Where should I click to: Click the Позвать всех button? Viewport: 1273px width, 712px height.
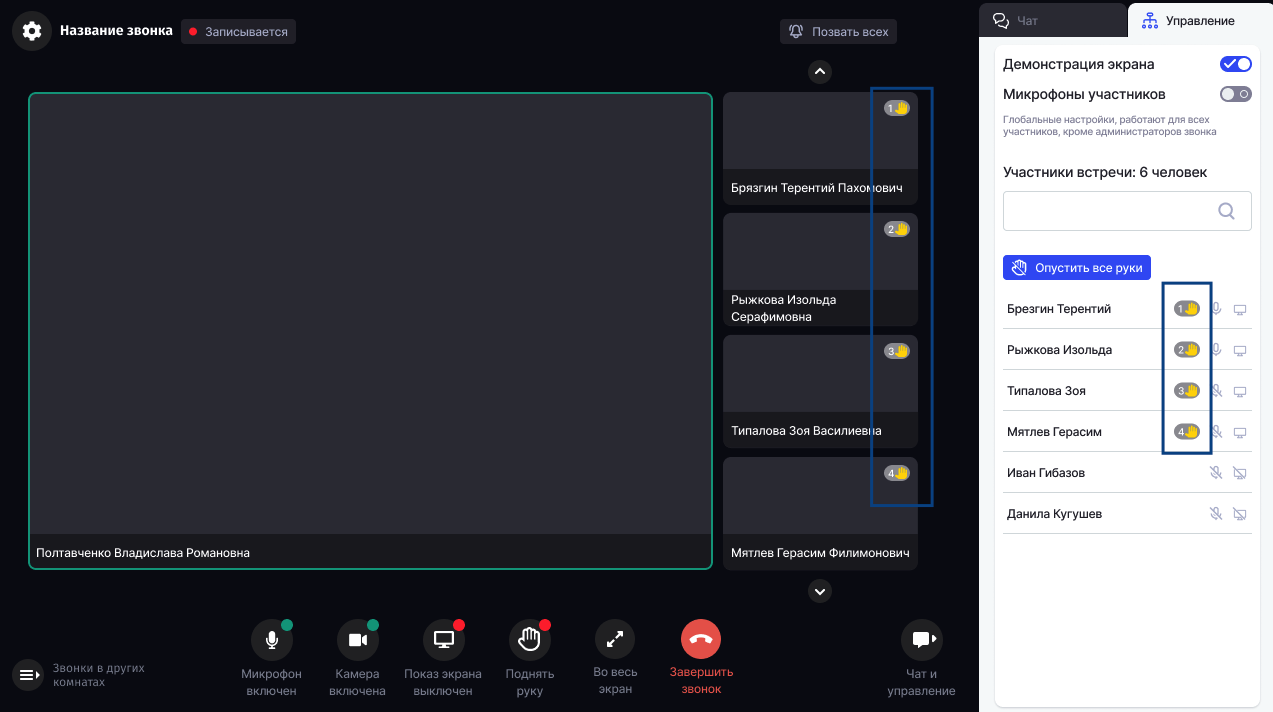(838, 32)
